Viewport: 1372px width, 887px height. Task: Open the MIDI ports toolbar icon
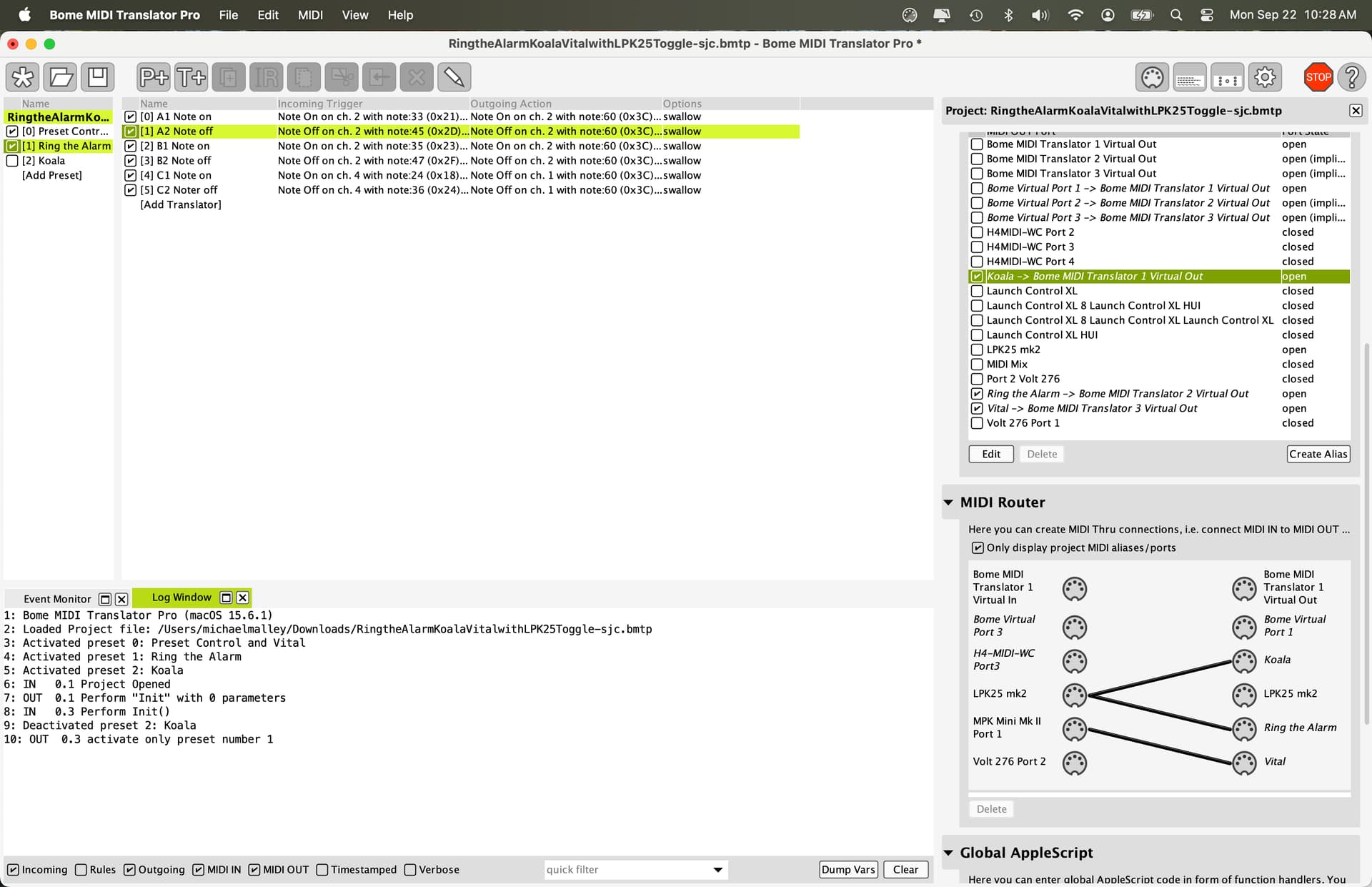point(1152,77)
